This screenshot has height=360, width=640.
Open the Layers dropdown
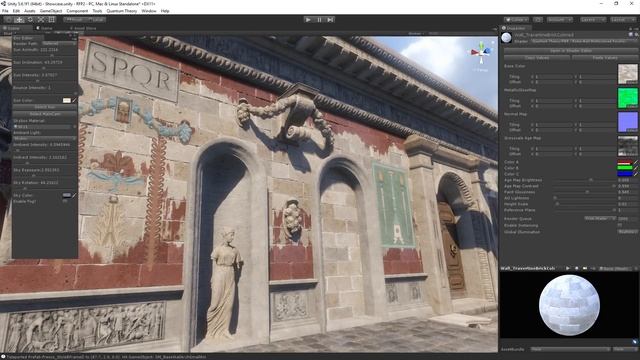(593, 20)
